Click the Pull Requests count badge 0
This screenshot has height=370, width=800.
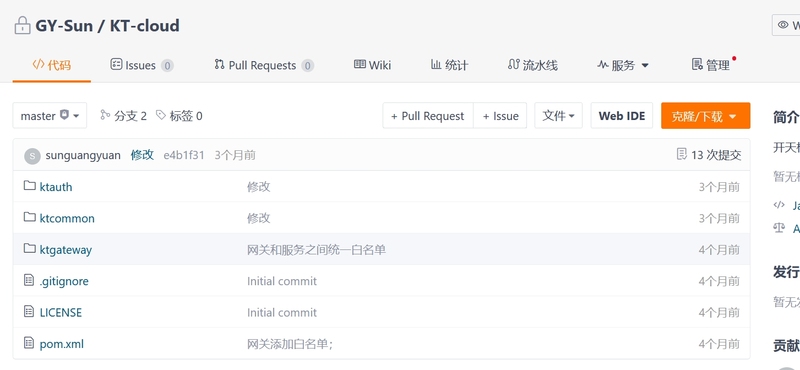coord(307,66)
